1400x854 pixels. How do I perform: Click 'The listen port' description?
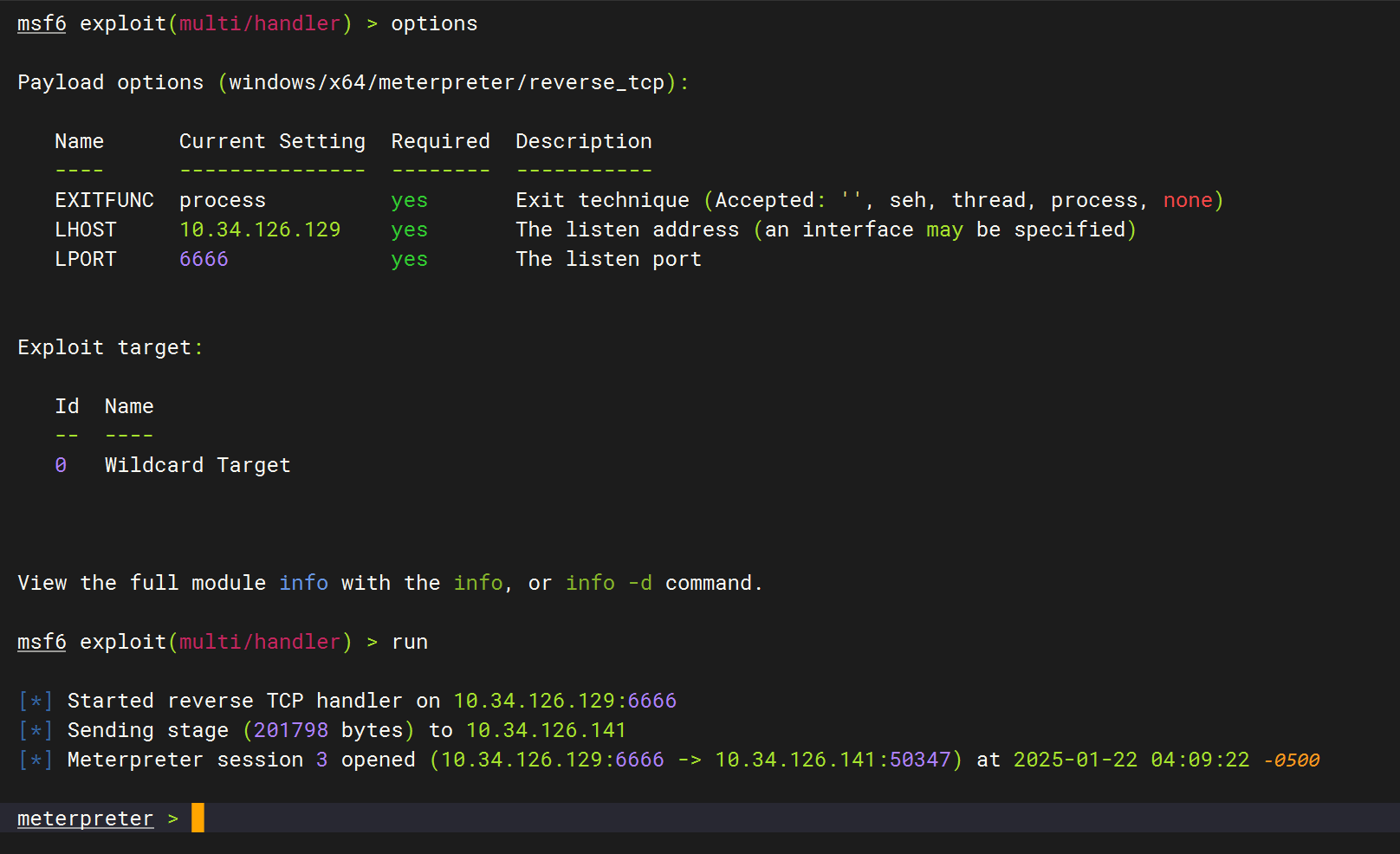pos(608,259)
